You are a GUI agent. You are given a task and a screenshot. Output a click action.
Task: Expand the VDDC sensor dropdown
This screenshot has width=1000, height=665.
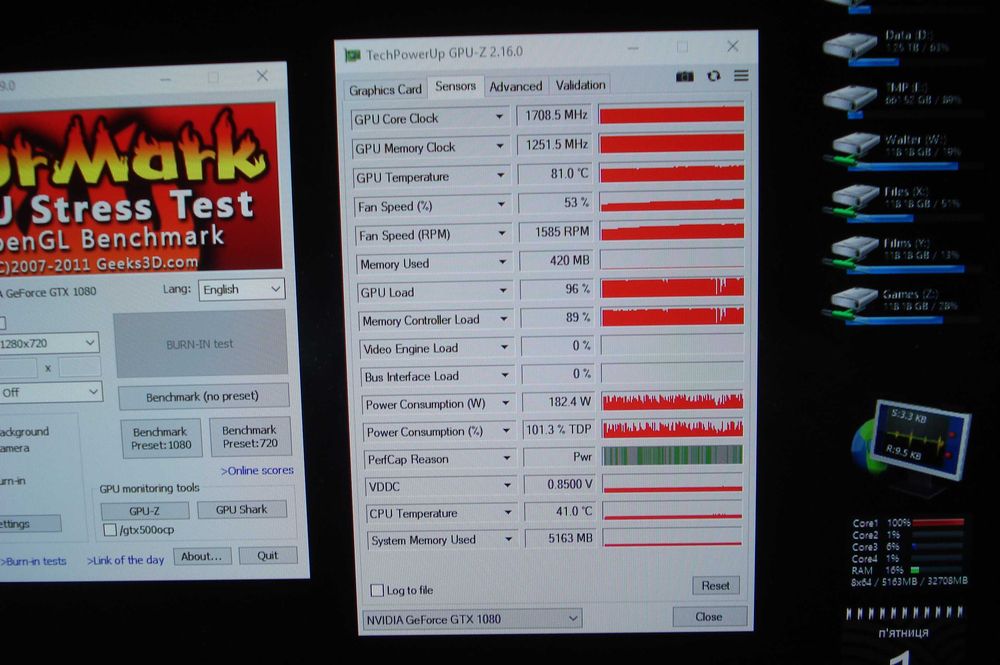[508, 486]
